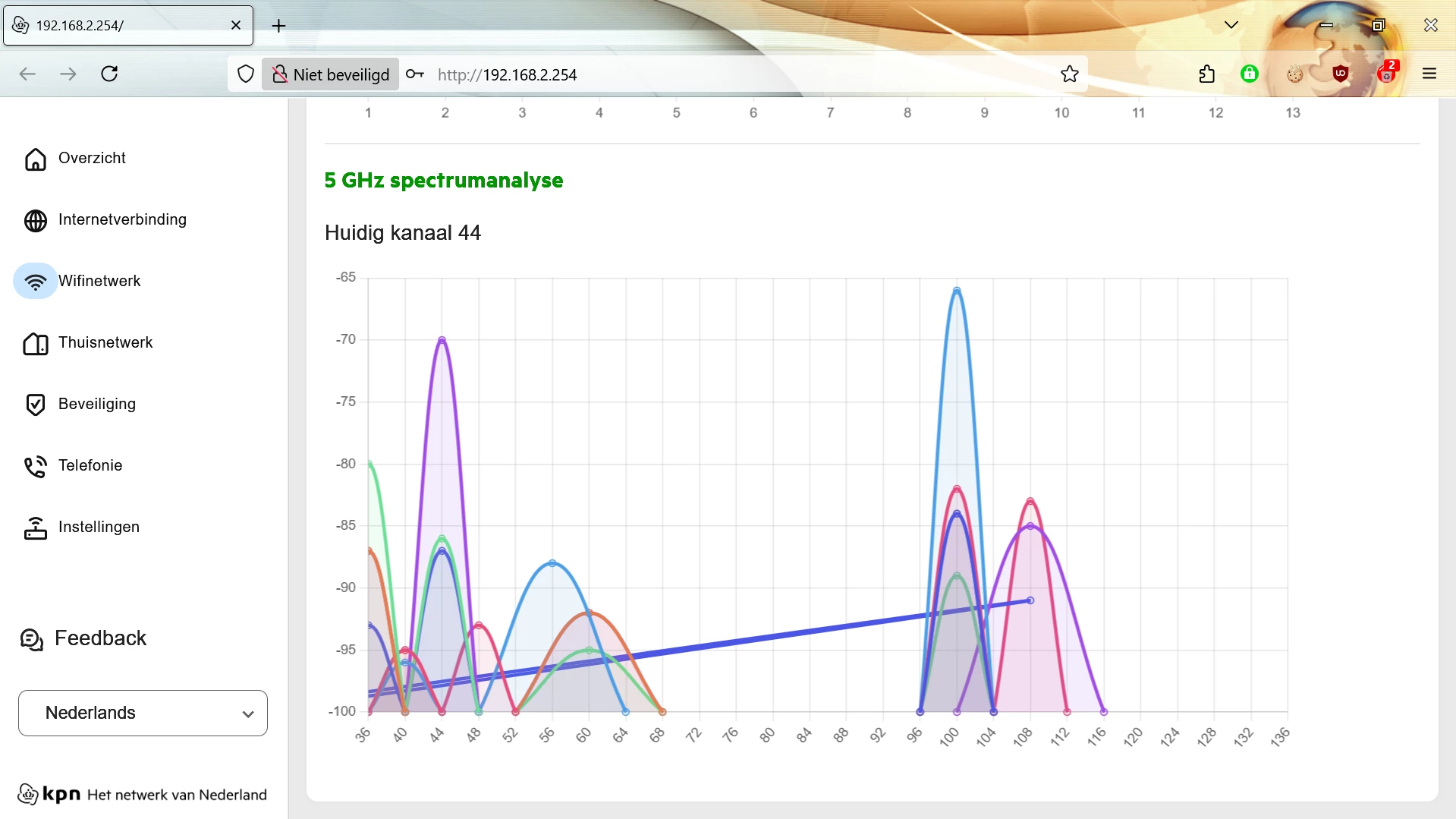Click the end point of the long blue line
The height and width of the screenshot is (819, 1456).
coord(1030,600)
